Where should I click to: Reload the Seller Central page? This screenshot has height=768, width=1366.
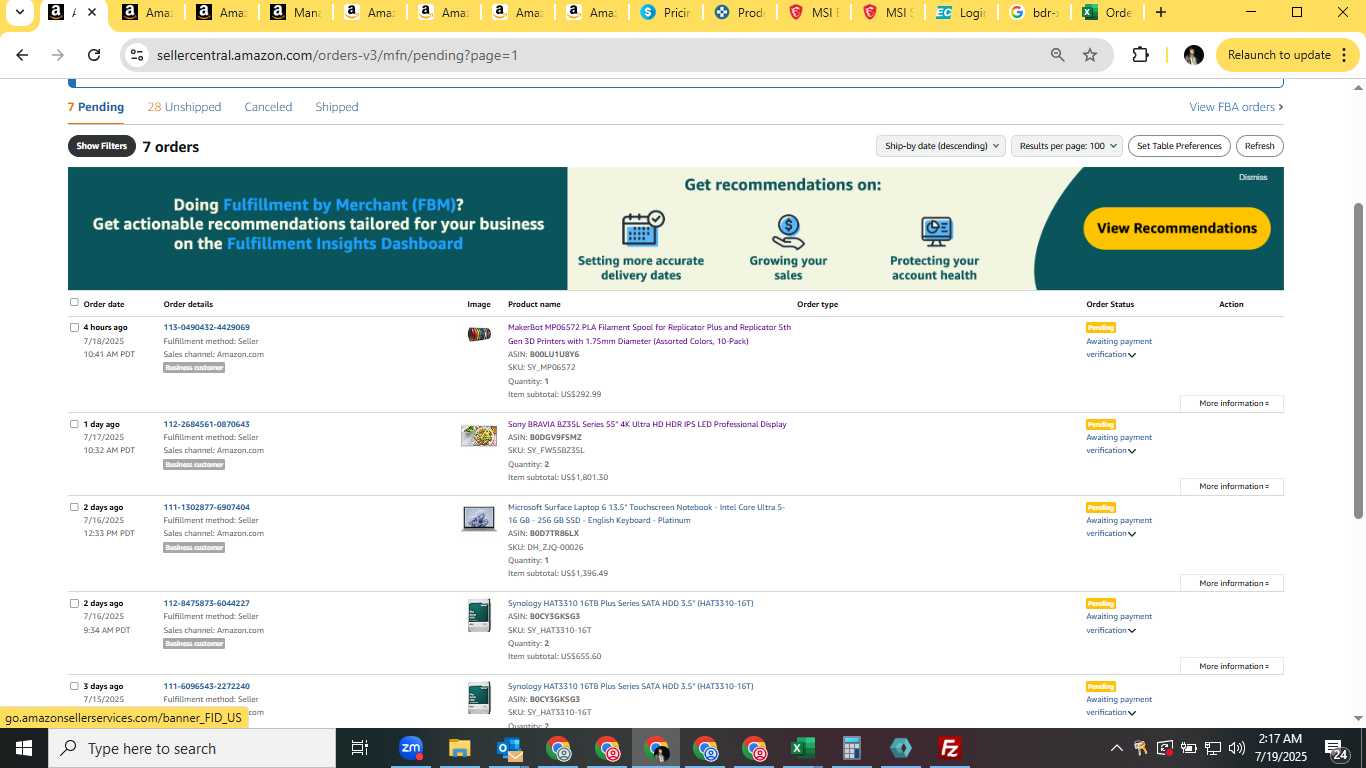[x=94, y=55]
